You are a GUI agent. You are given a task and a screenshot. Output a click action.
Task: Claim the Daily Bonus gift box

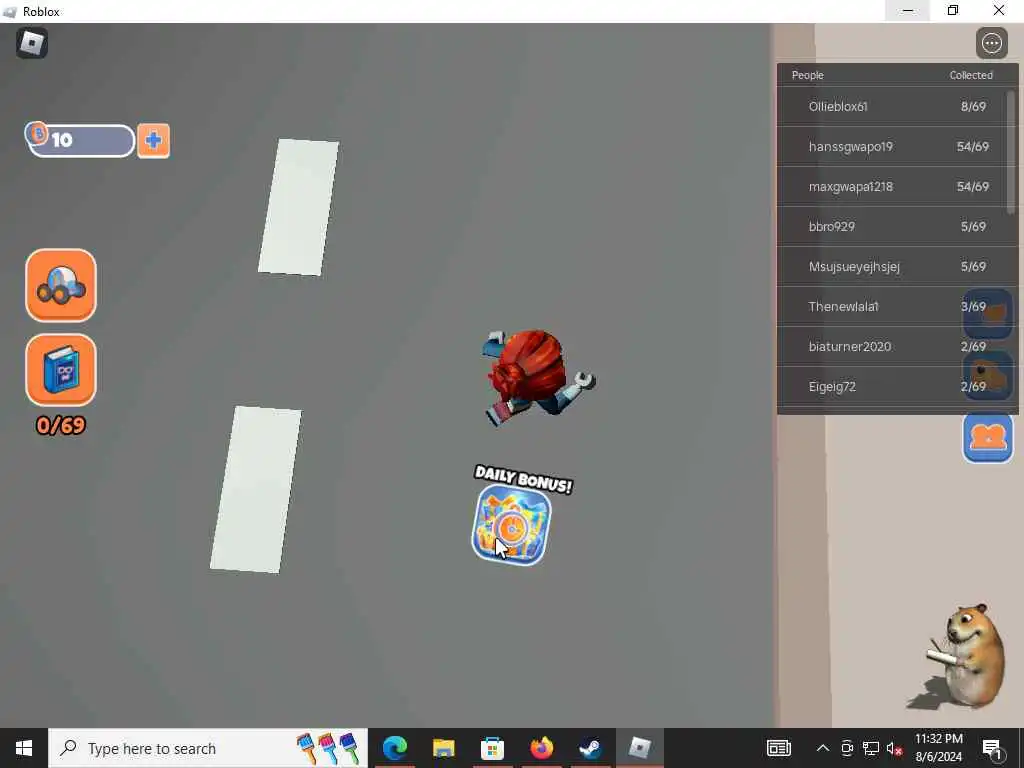tap(511, 524)
